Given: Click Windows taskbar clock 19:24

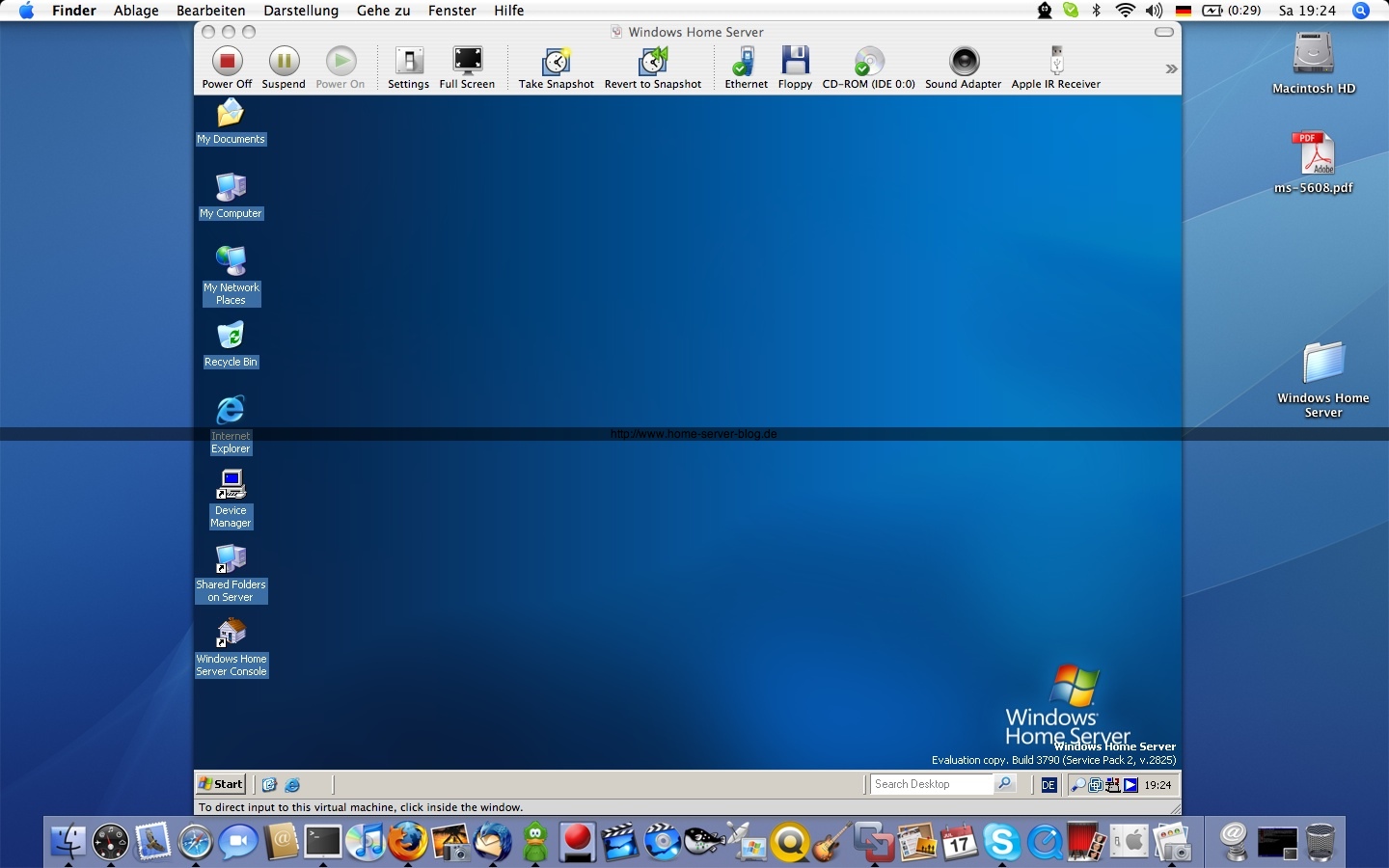Looking at the screenshot, I should 1157,785.
